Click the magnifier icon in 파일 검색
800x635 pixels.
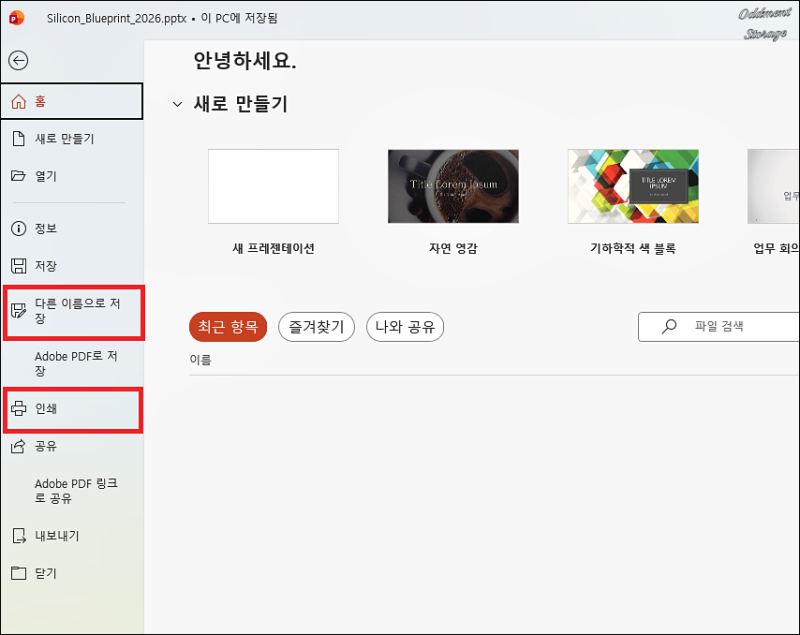[669, 326]
